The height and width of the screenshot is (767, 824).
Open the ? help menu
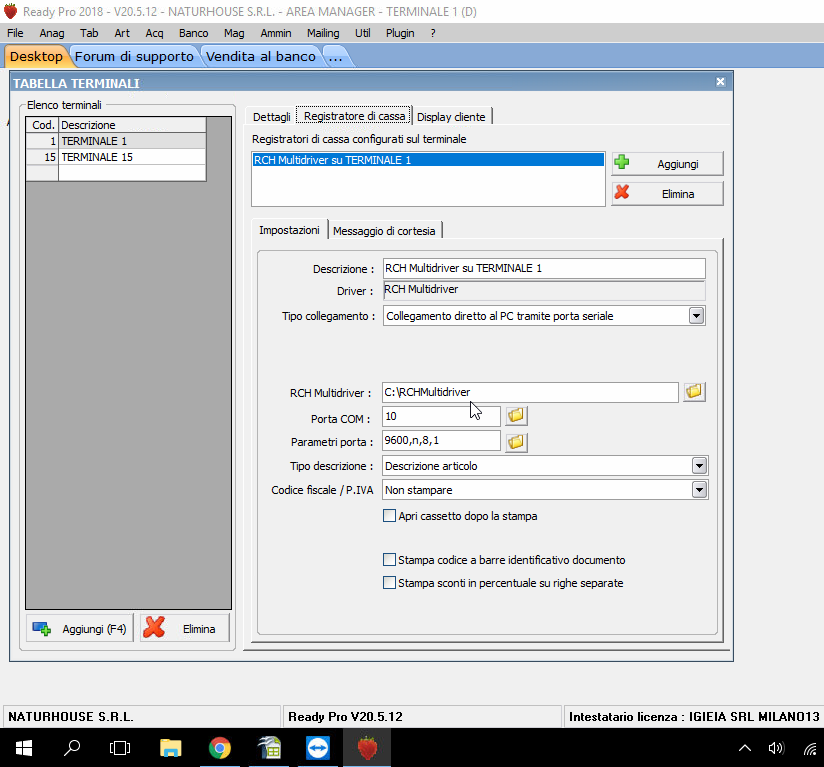coord(433,33)
